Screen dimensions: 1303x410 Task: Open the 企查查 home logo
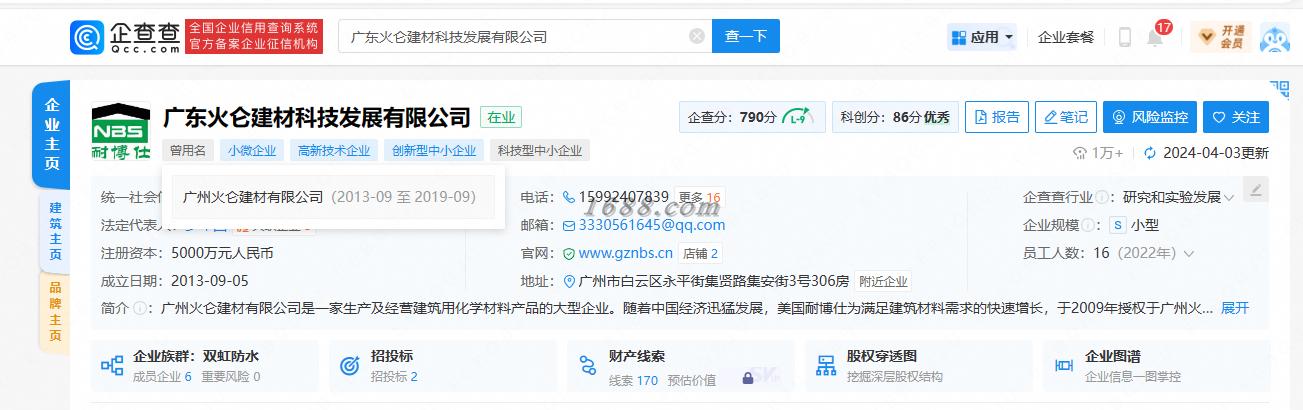coord(125,36)
